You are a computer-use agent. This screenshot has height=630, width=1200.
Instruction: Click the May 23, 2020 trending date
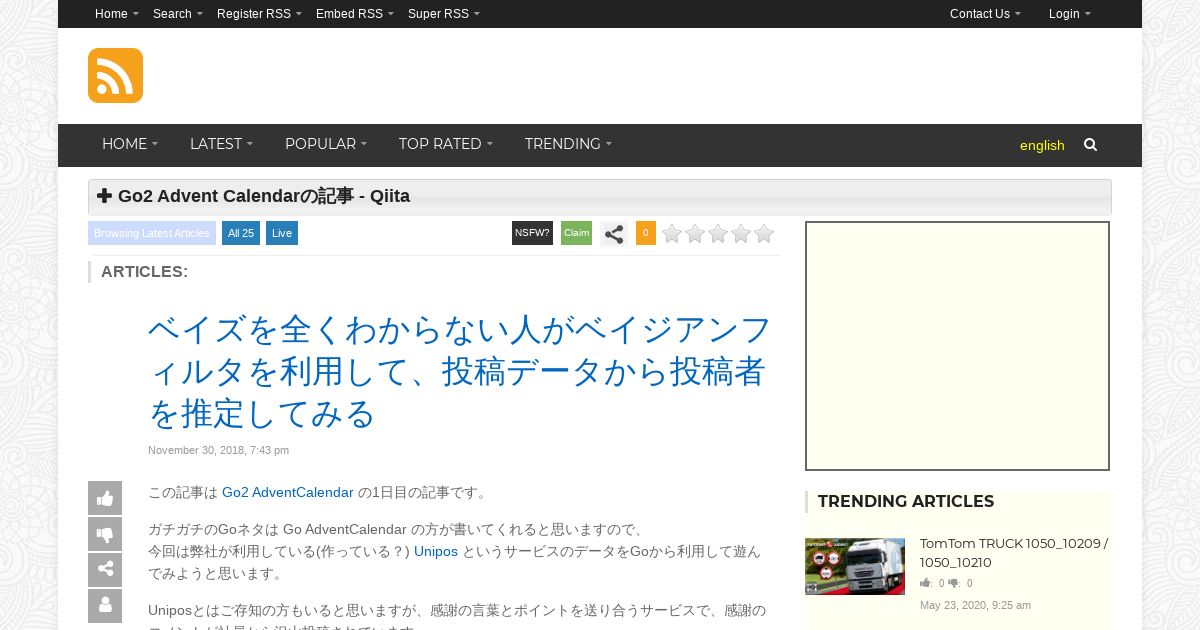point(975,605)
